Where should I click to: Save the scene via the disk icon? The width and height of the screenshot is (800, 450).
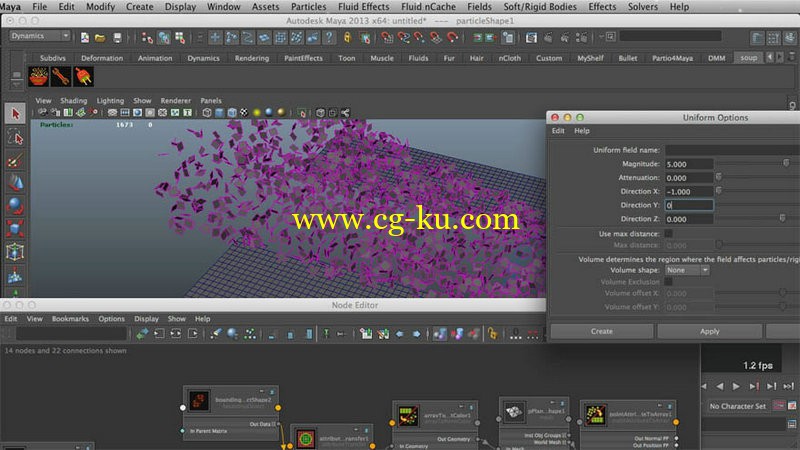pyautogui.click(x=117, y=37)
